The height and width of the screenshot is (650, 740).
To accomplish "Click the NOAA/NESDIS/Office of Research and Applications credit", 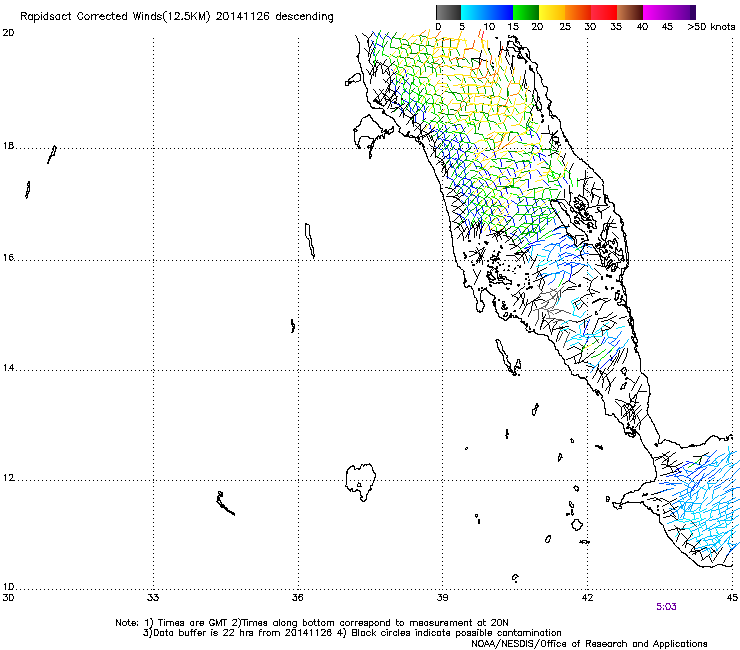I will [x=589, y=644].
